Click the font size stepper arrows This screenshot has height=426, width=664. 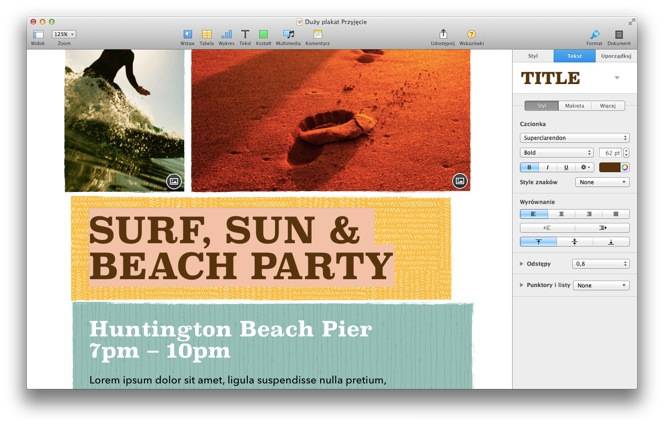click(626, 152)
